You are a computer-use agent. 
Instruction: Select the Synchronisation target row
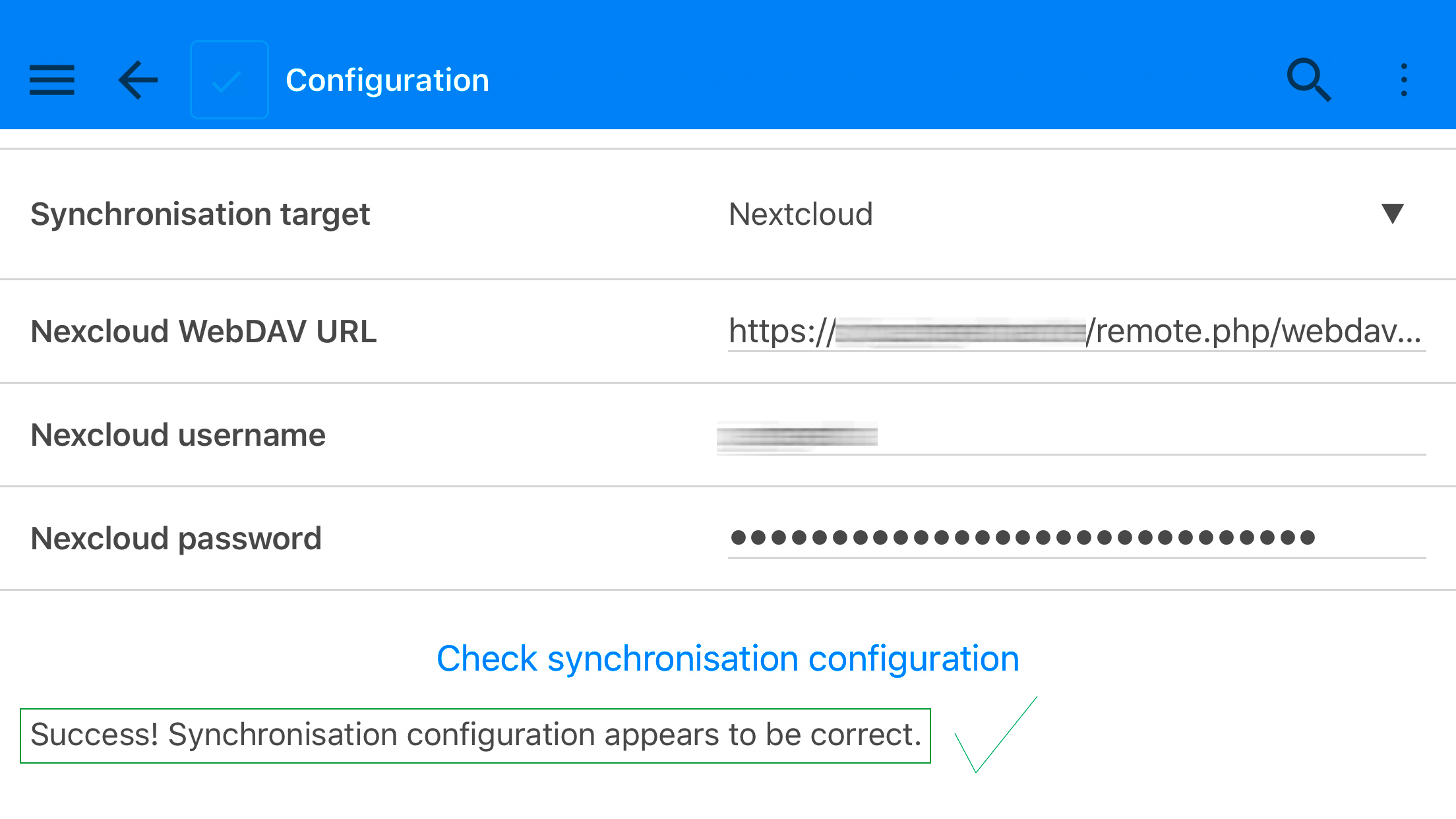200,214
